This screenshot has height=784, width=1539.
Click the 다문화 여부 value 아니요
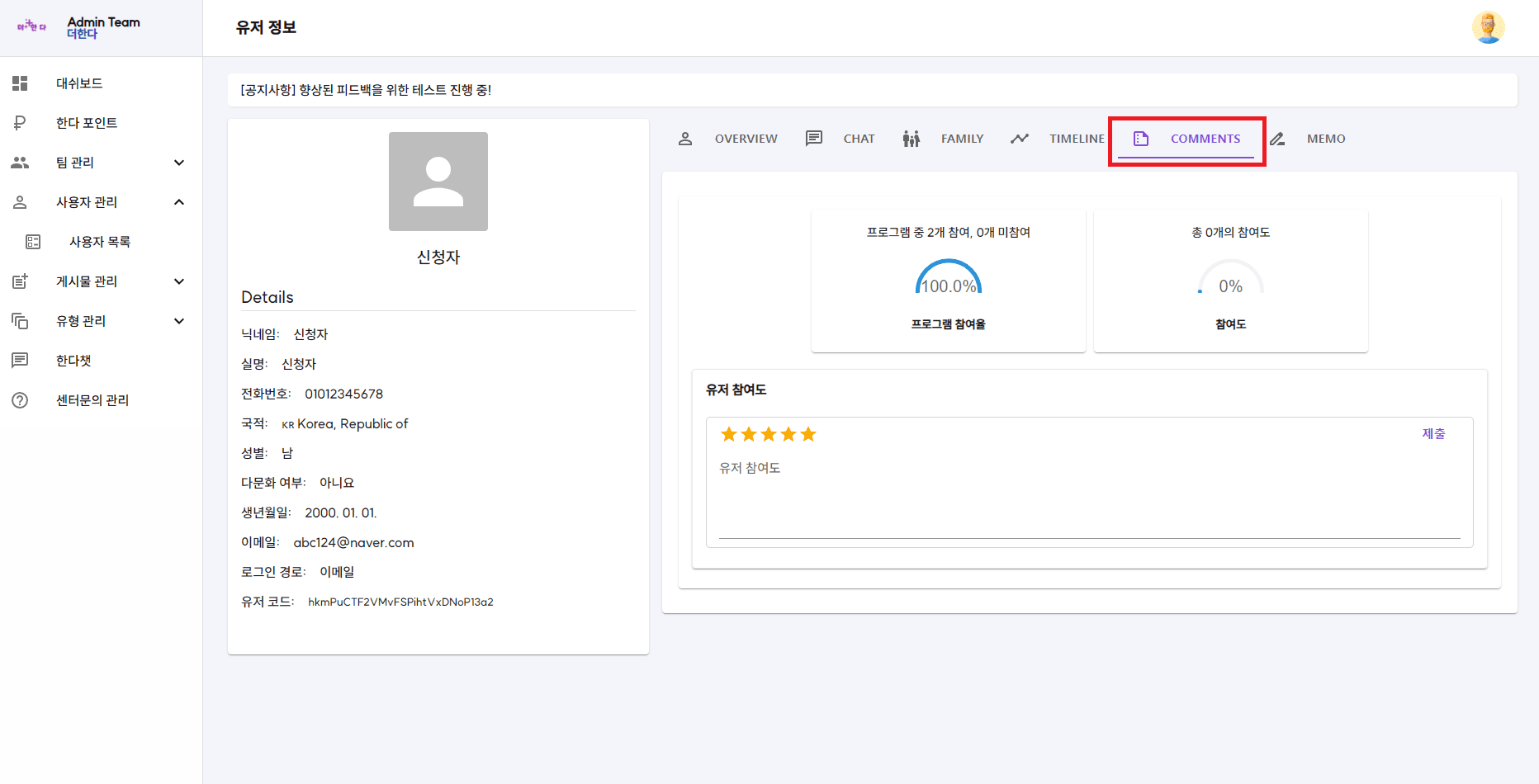(x=337, y=483)
